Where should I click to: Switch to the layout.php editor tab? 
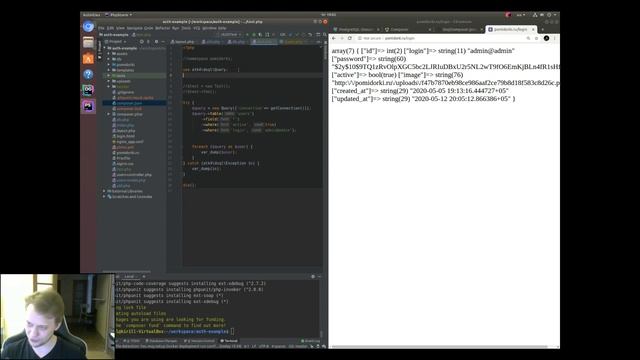[183, 42]
